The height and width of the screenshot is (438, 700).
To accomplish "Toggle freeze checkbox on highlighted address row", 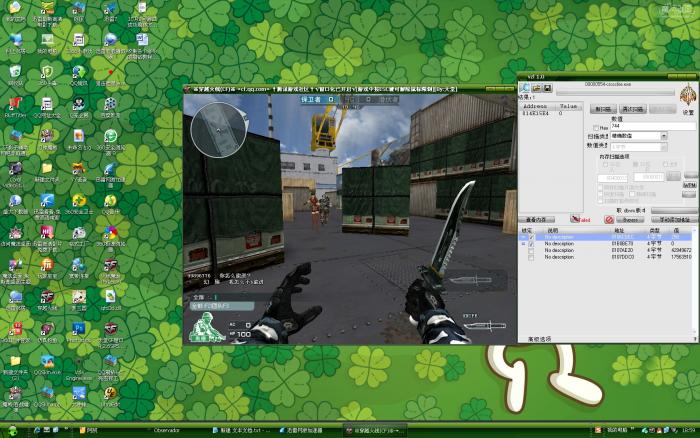I will [x=531, y=237].
